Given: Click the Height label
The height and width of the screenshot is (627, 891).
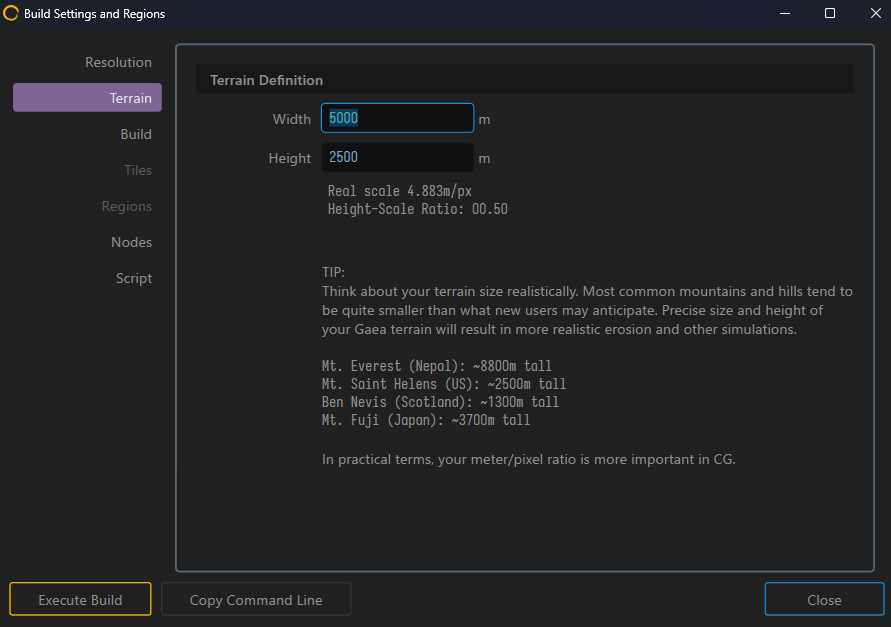Looking at the screenshot, I should pyautogui.click(x=290, y=158).
